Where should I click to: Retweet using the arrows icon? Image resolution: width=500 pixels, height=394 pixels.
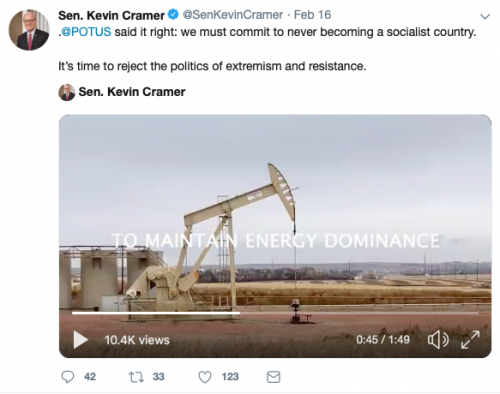click(136, 377)
